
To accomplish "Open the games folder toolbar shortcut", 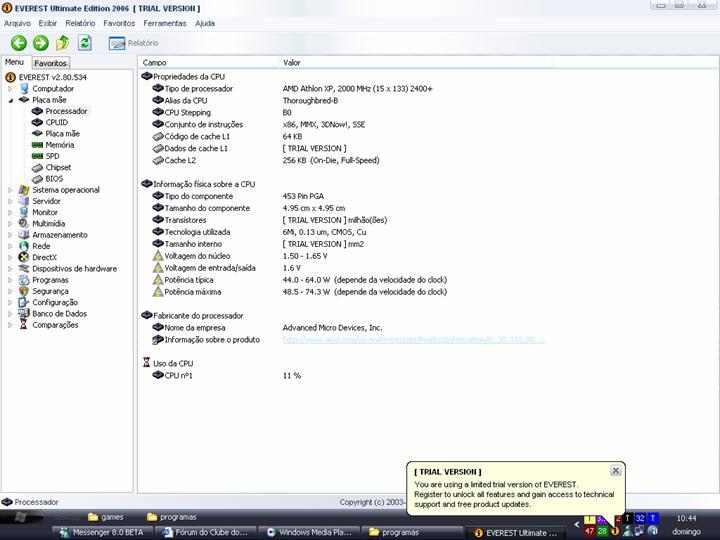I will [106, 517].
